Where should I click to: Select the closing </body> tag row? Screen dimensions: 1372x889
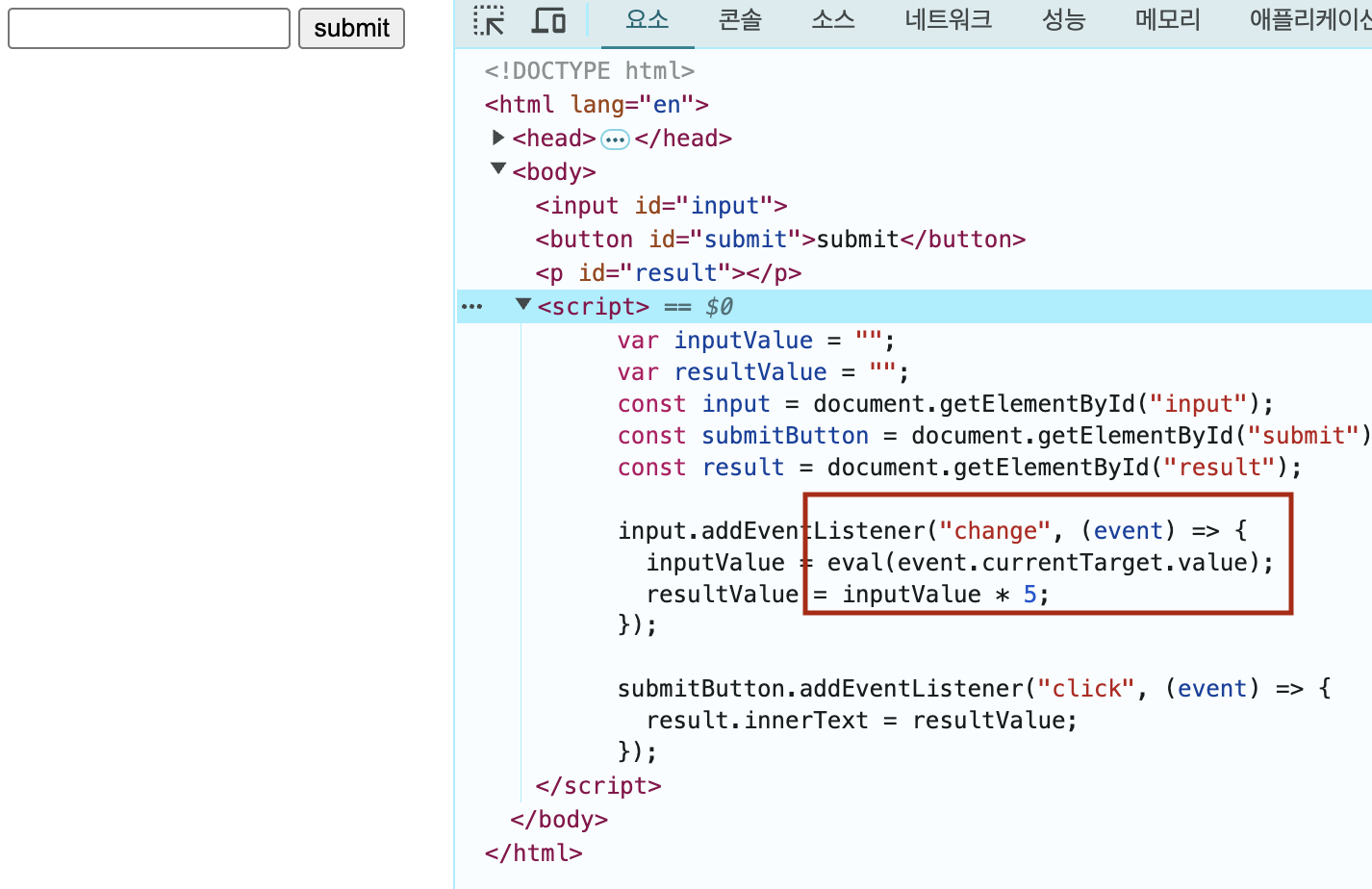[559, 820]
